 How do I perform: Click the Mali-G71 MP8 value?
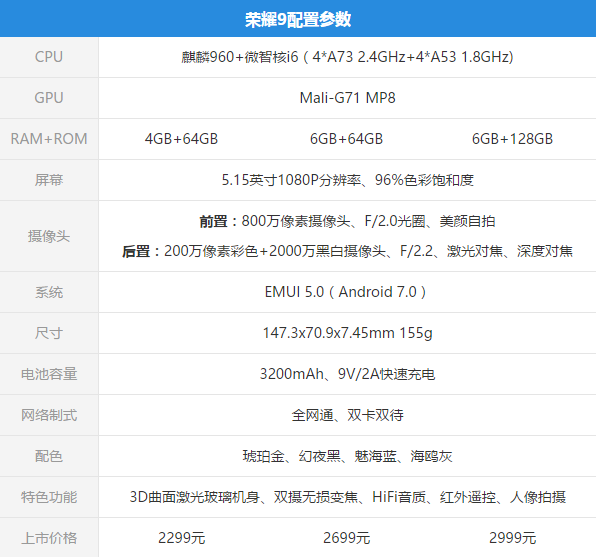click(x=347, y=98)
